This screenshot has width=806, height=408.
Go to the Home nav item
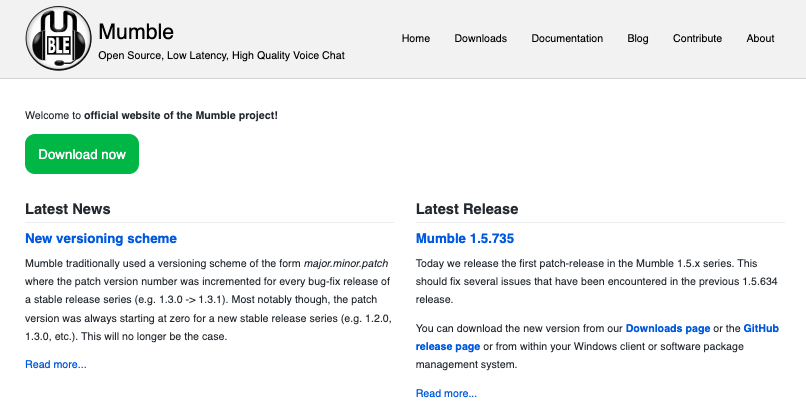coord(416,39)
